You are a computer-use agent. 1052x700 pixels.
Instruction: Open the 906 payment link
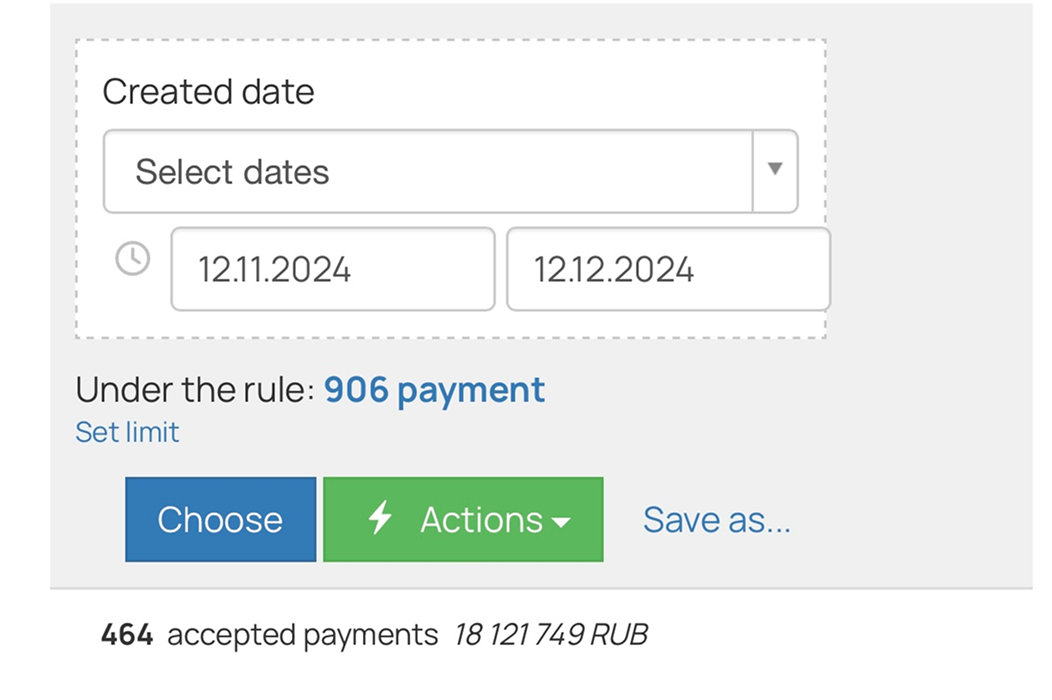[x=434, y=389]
